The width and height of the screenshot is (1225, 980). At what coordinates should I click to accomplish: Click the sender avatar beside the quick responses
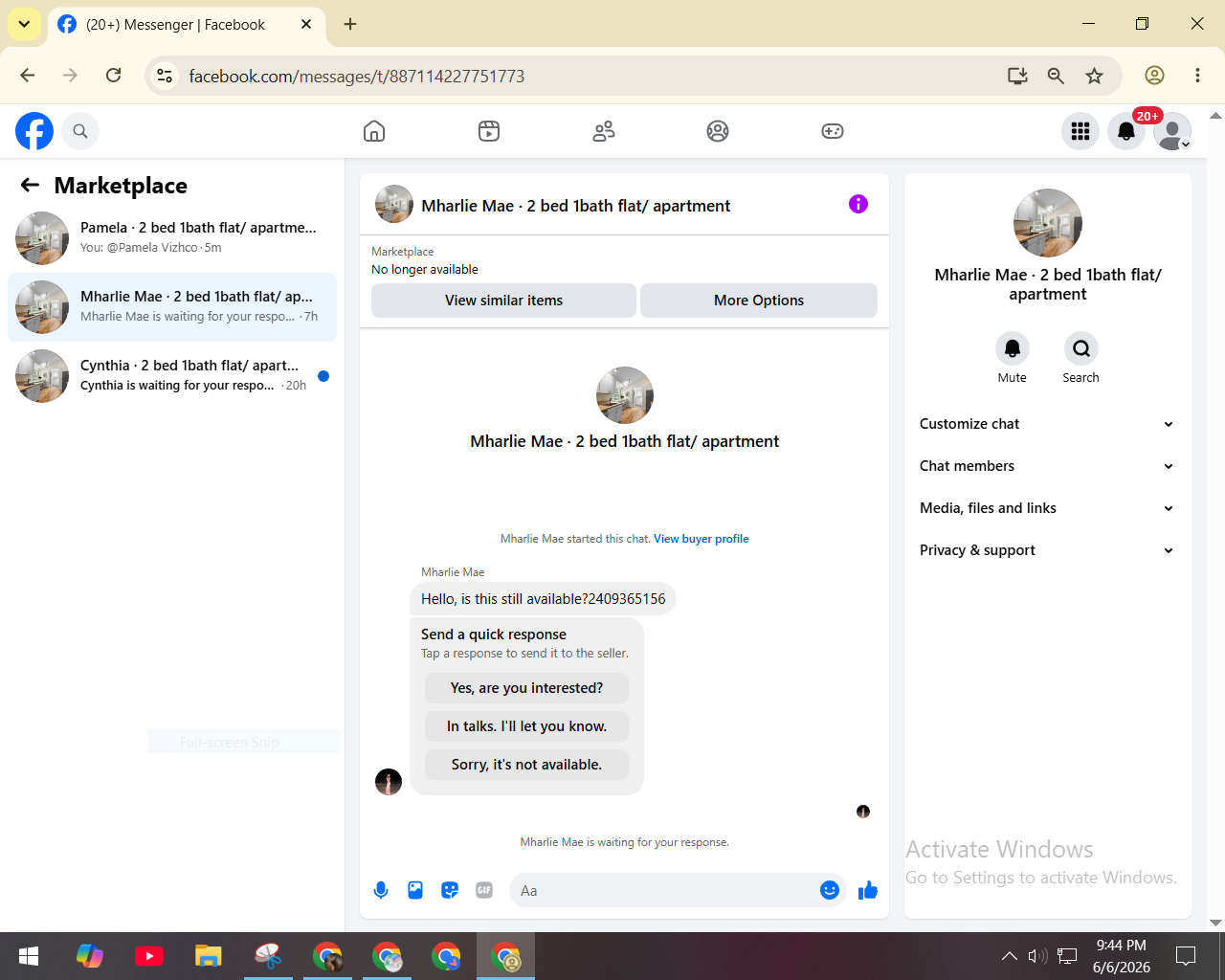[x=389, y=782]
